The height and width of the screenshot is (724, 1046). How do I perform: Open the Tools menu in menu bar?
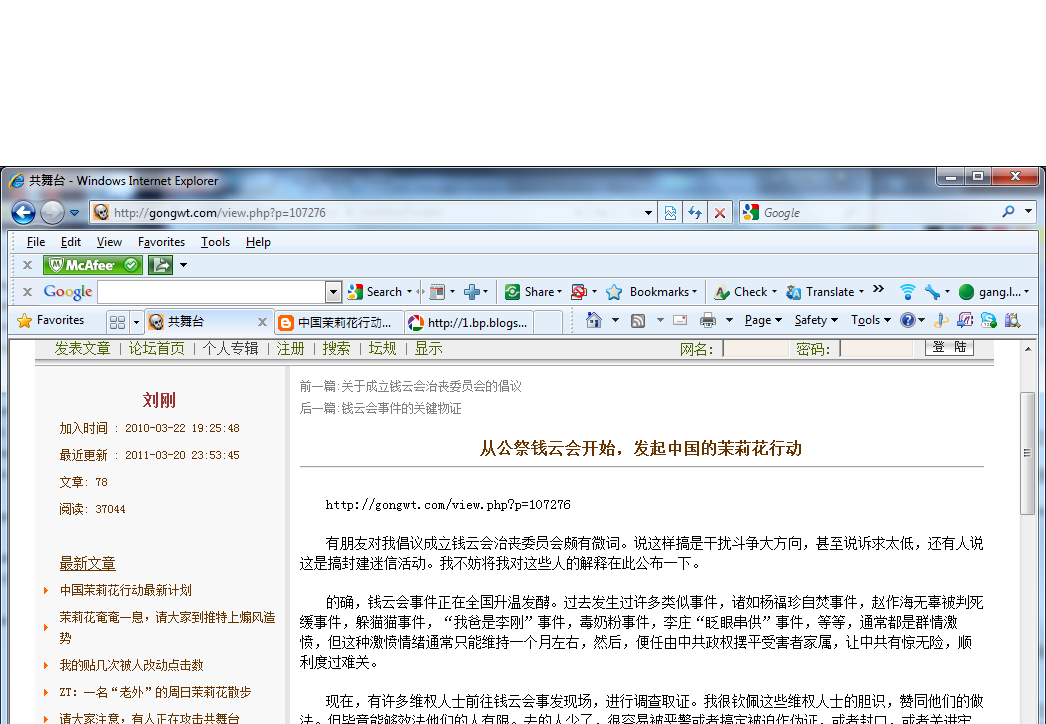click(215, 242)
